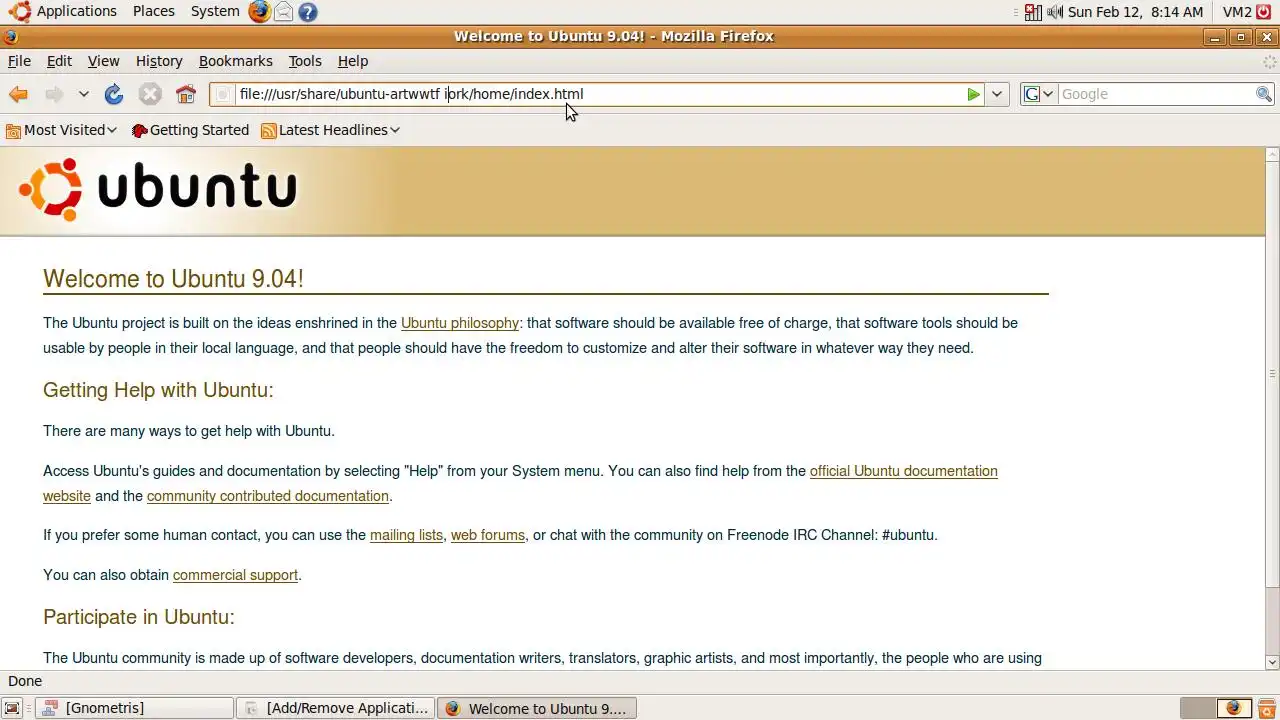Open community contributed documentation link

267,496
